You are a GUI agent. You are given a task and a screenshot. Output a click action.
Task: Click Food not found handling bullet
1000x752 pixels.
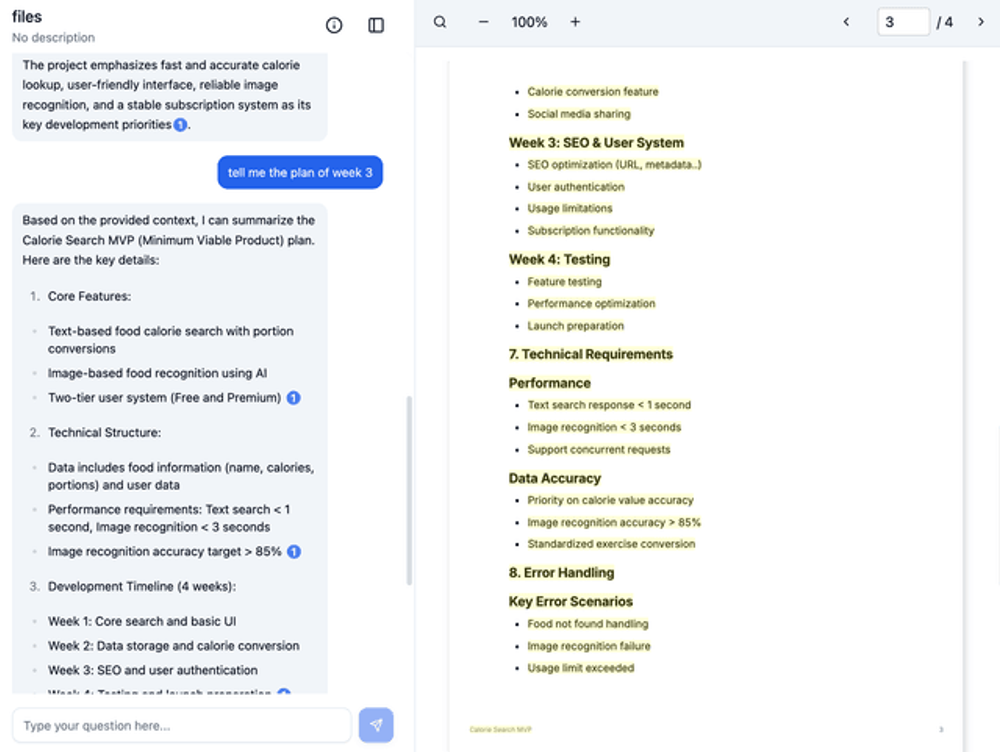click(x=587, y=623)
